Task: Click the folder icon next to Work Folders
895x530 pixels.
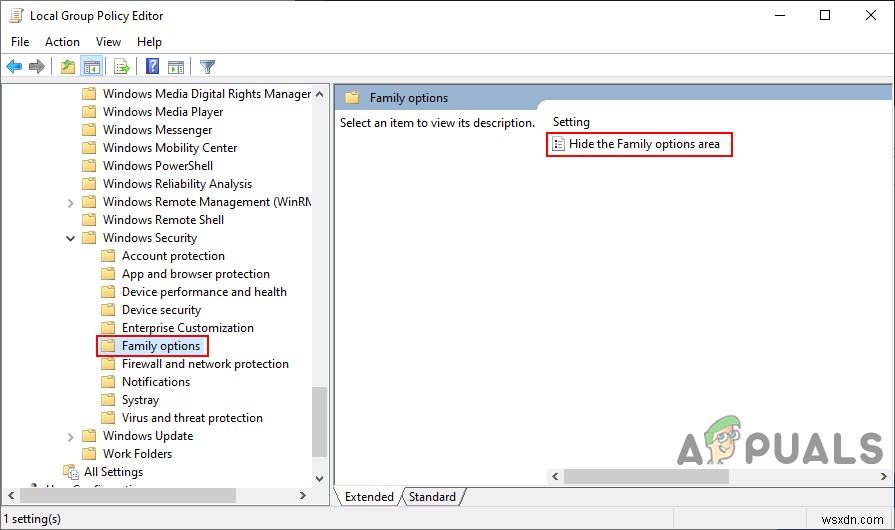Action: coord(89,454)
